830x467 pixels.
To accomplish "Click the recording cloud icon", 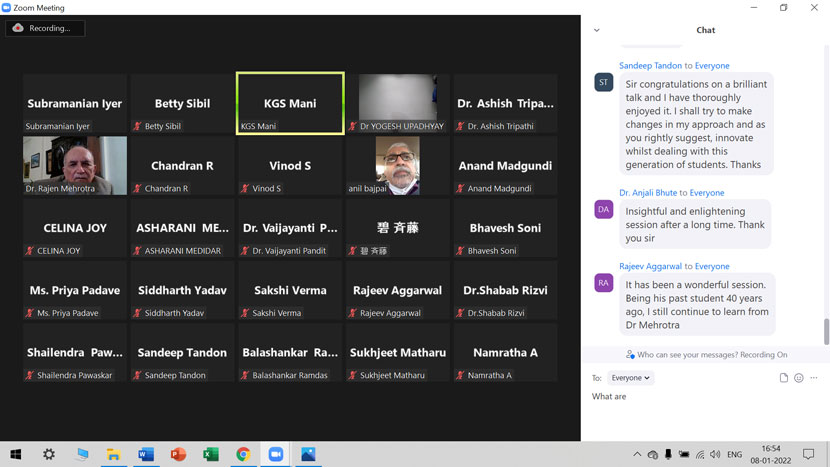I will click(x=18, y=28).
